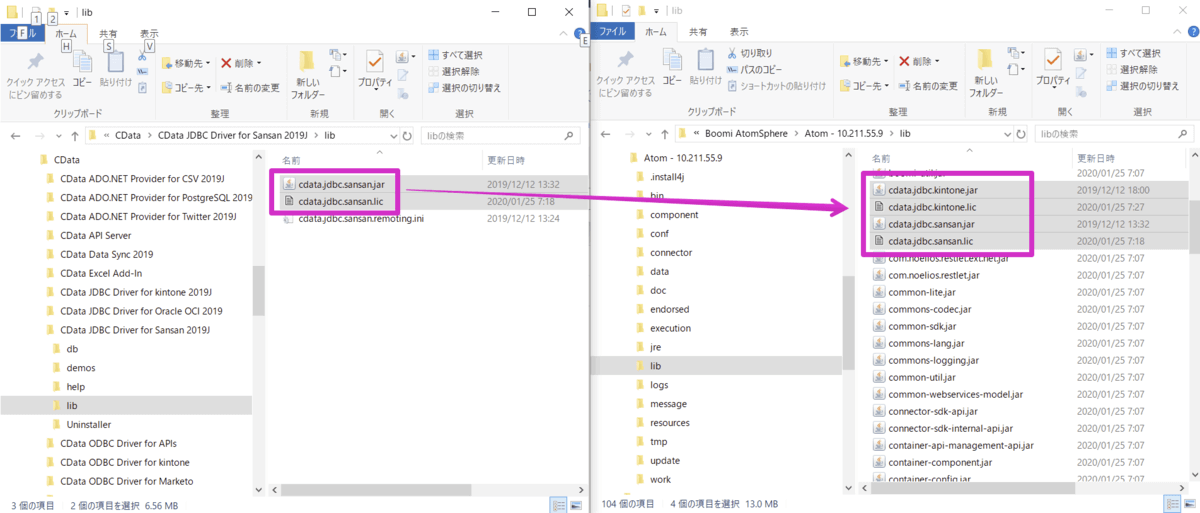Switch left window to details view
Image resolution: width=1200 pixels, height=513 pixels.
point(558,505)
